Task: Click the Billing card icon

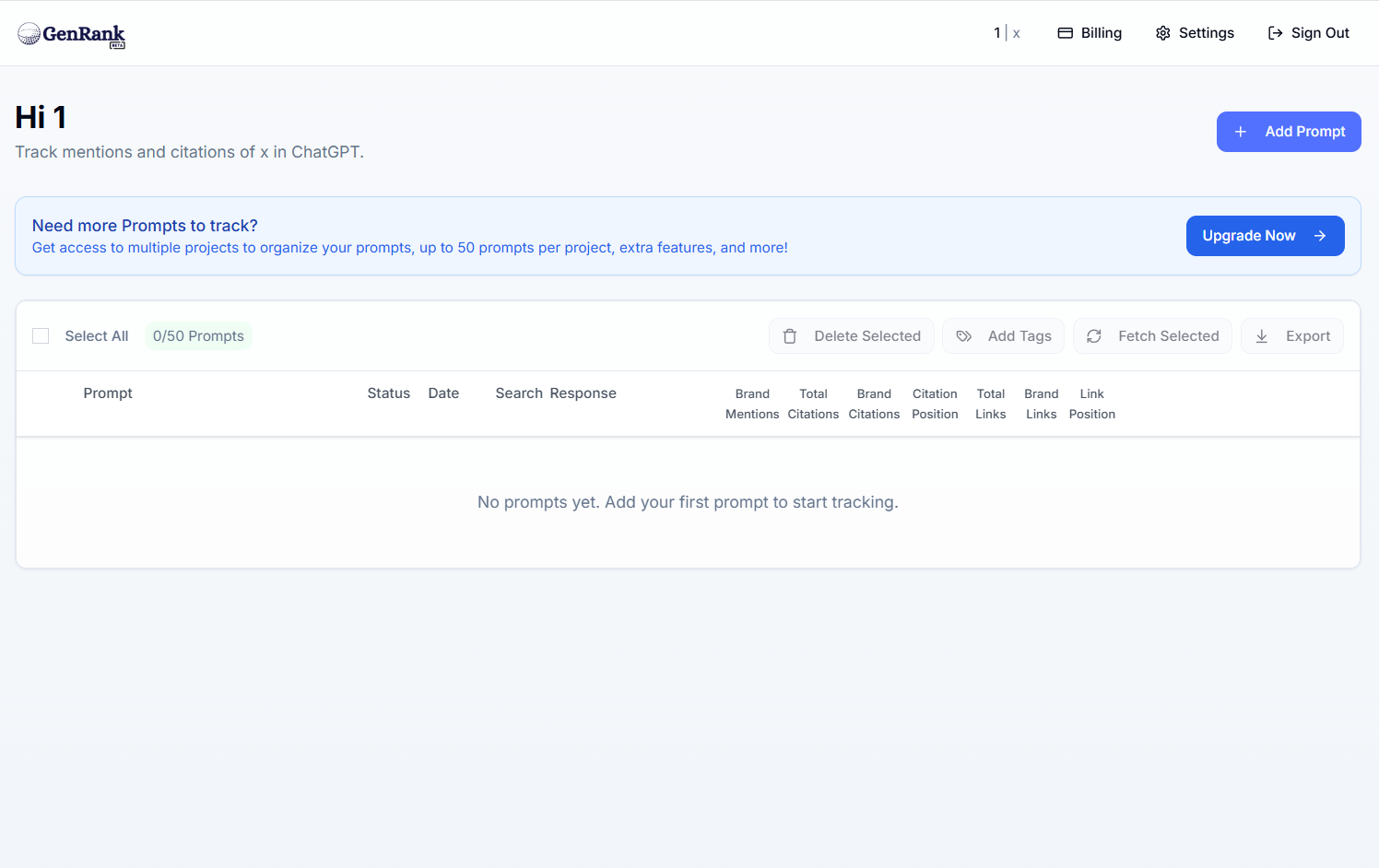Action: tap(1065, 33)
